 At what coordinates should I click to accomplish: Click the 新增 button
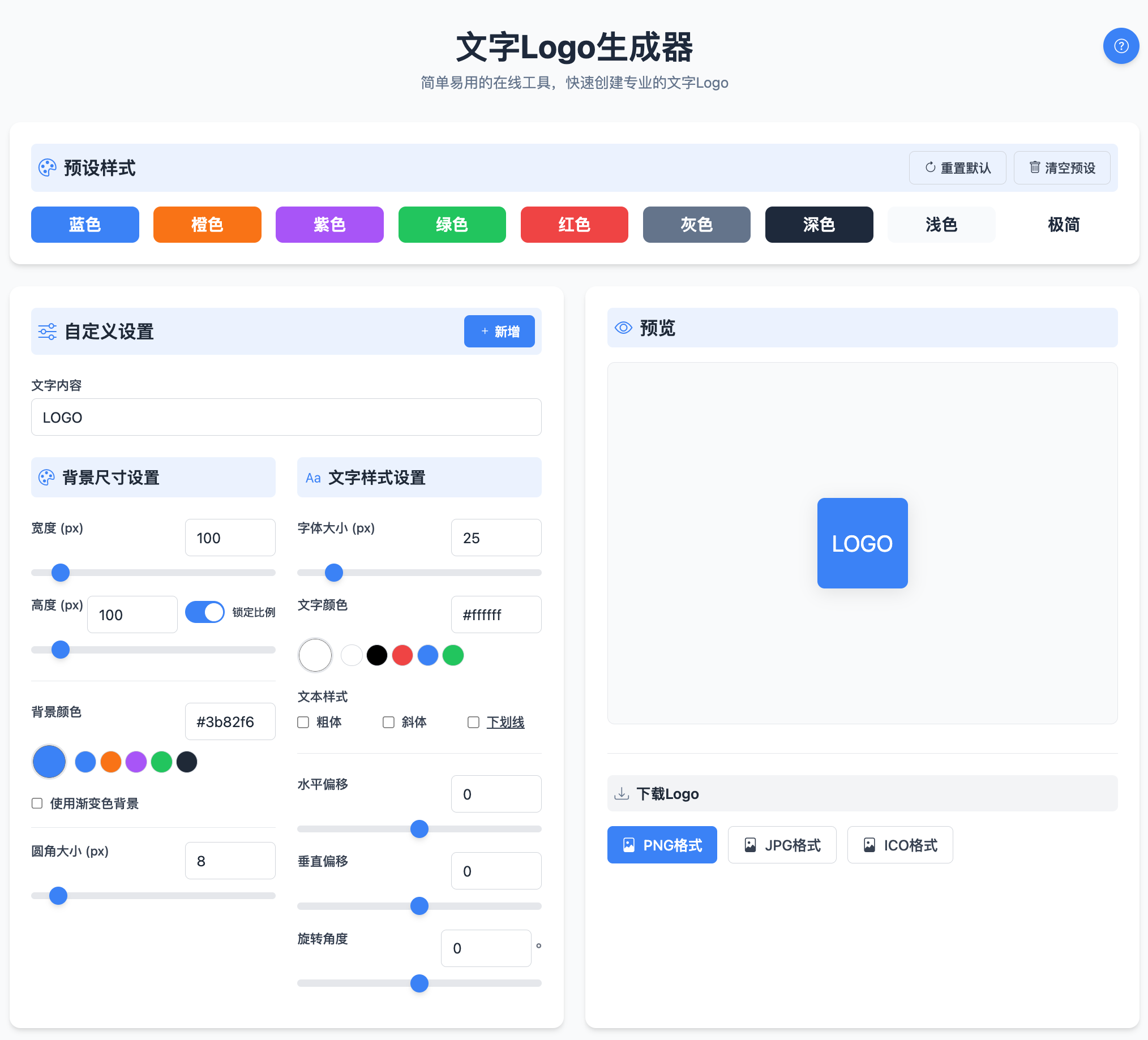[x=499, y=332]
